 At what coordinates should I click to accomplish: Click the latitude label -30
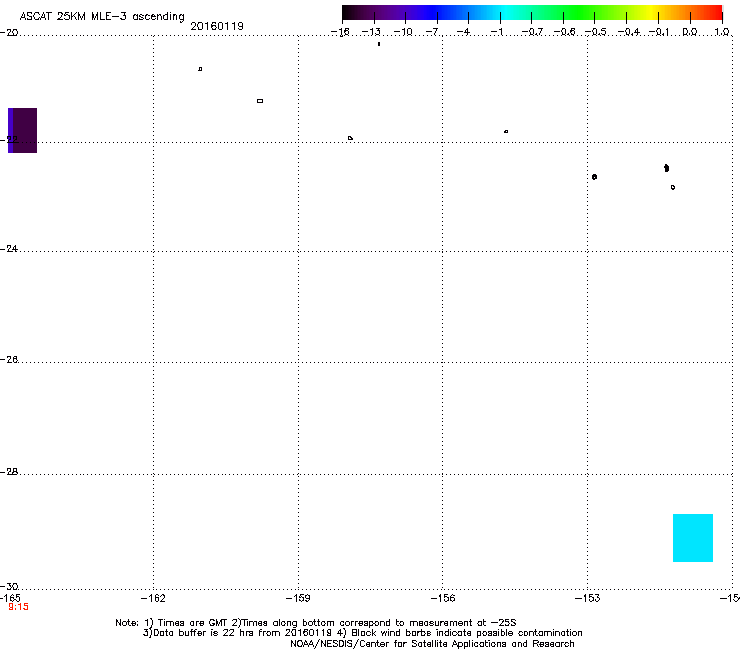coord(9,587)
